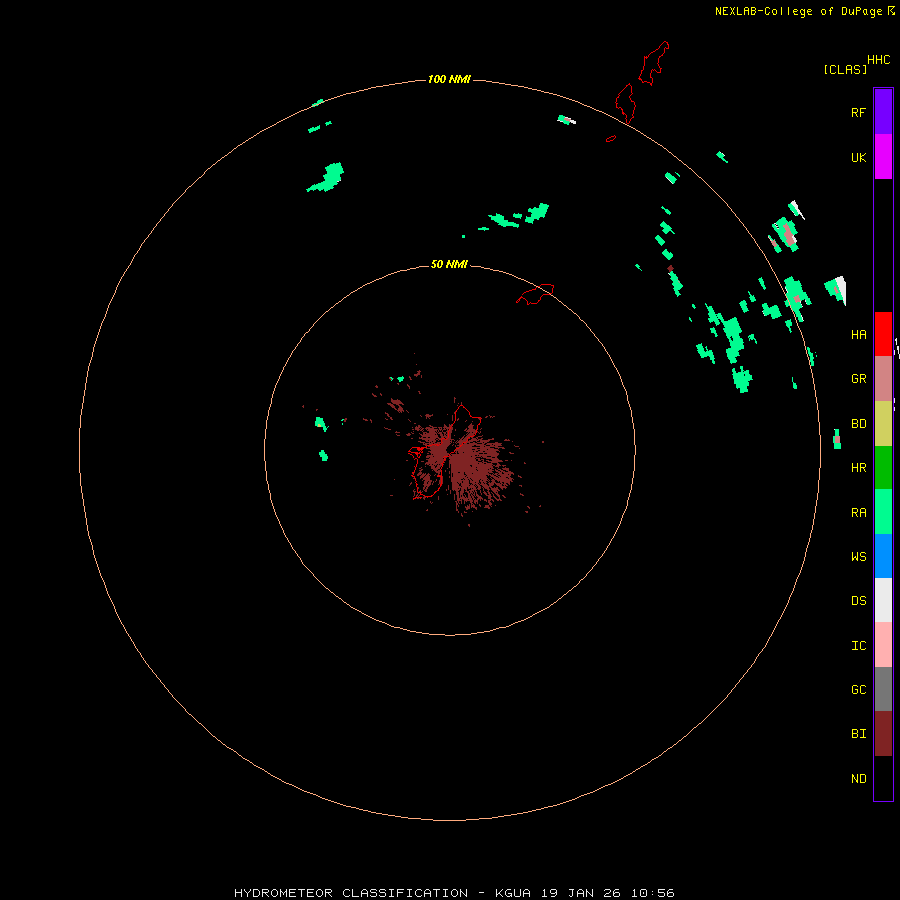Click the HHC product label
The width and height of the screenshot is (900, 900).
878,60
